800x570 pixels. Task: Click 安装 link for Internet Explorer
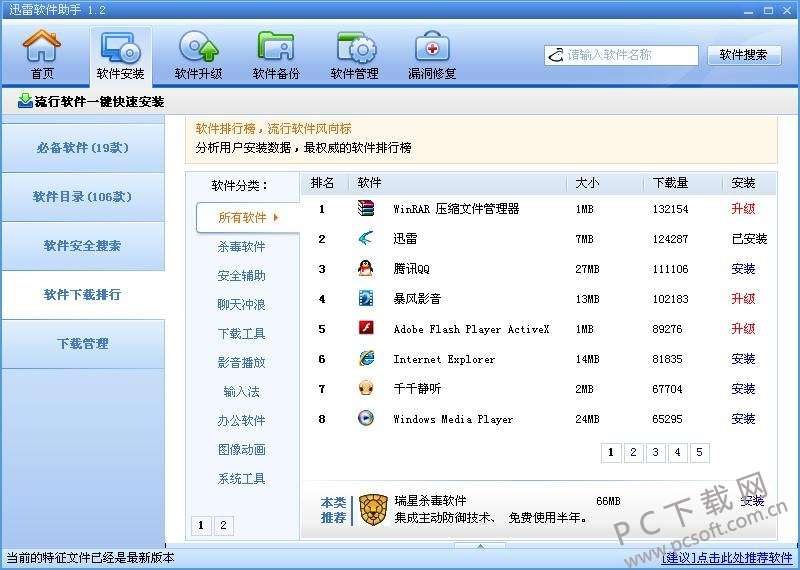tap(743, 359)
